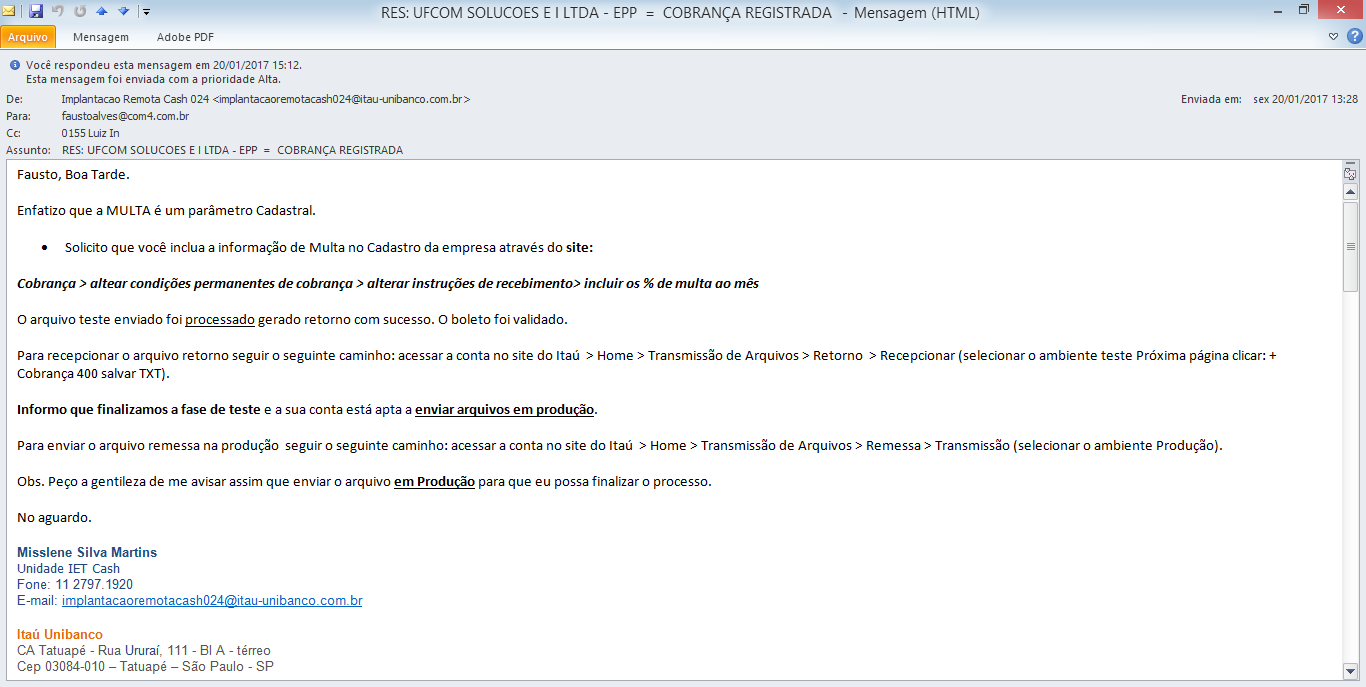This screenshot has width=1366, height=687.
Task: Click the info icon beside the replied notice
Action: pos(14,65)
